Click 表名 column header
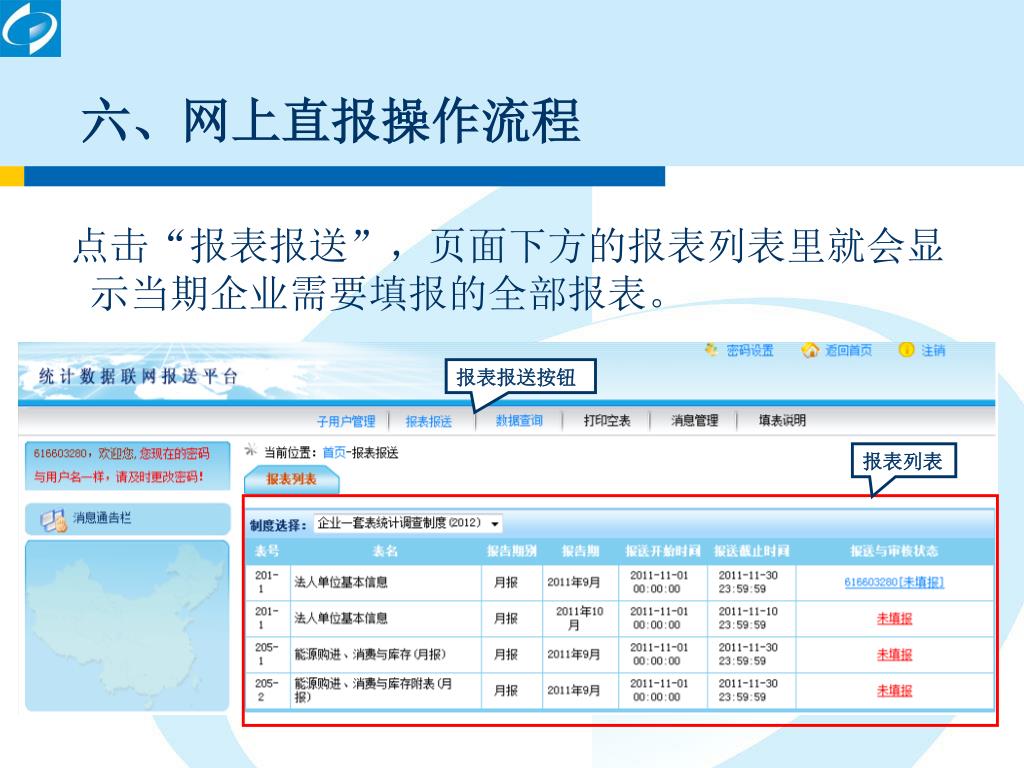 [x=385, y=551]
